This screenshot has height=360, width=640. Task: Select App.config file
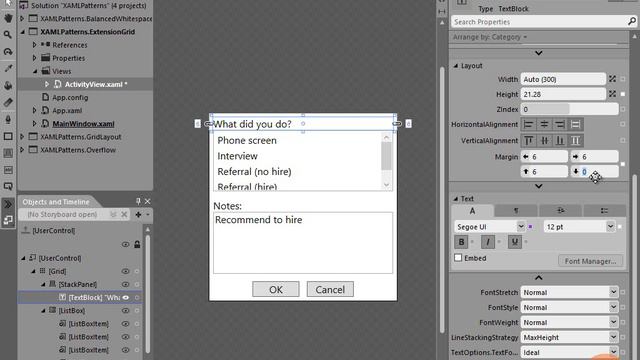coord(70,98)
